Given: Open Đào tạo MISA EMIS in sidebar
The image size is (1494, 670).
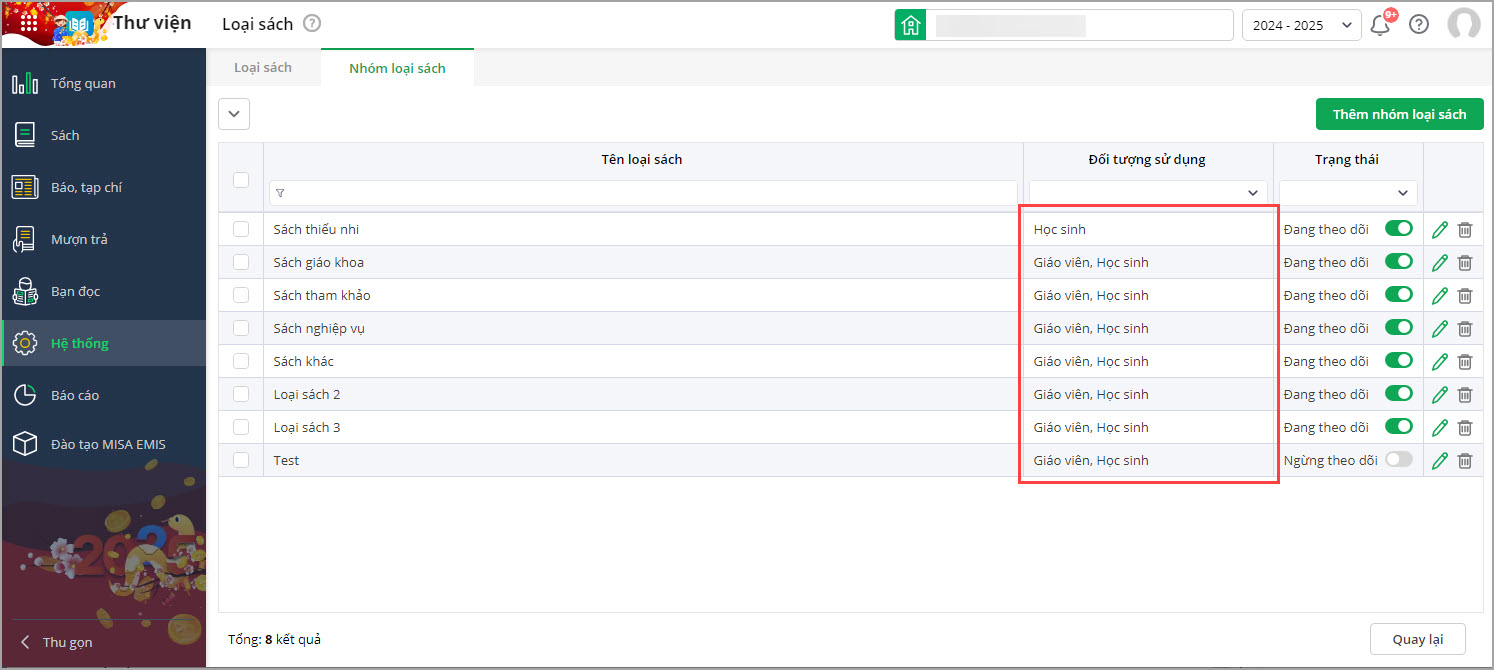Looking at the screenshot, I should (103, 444).
